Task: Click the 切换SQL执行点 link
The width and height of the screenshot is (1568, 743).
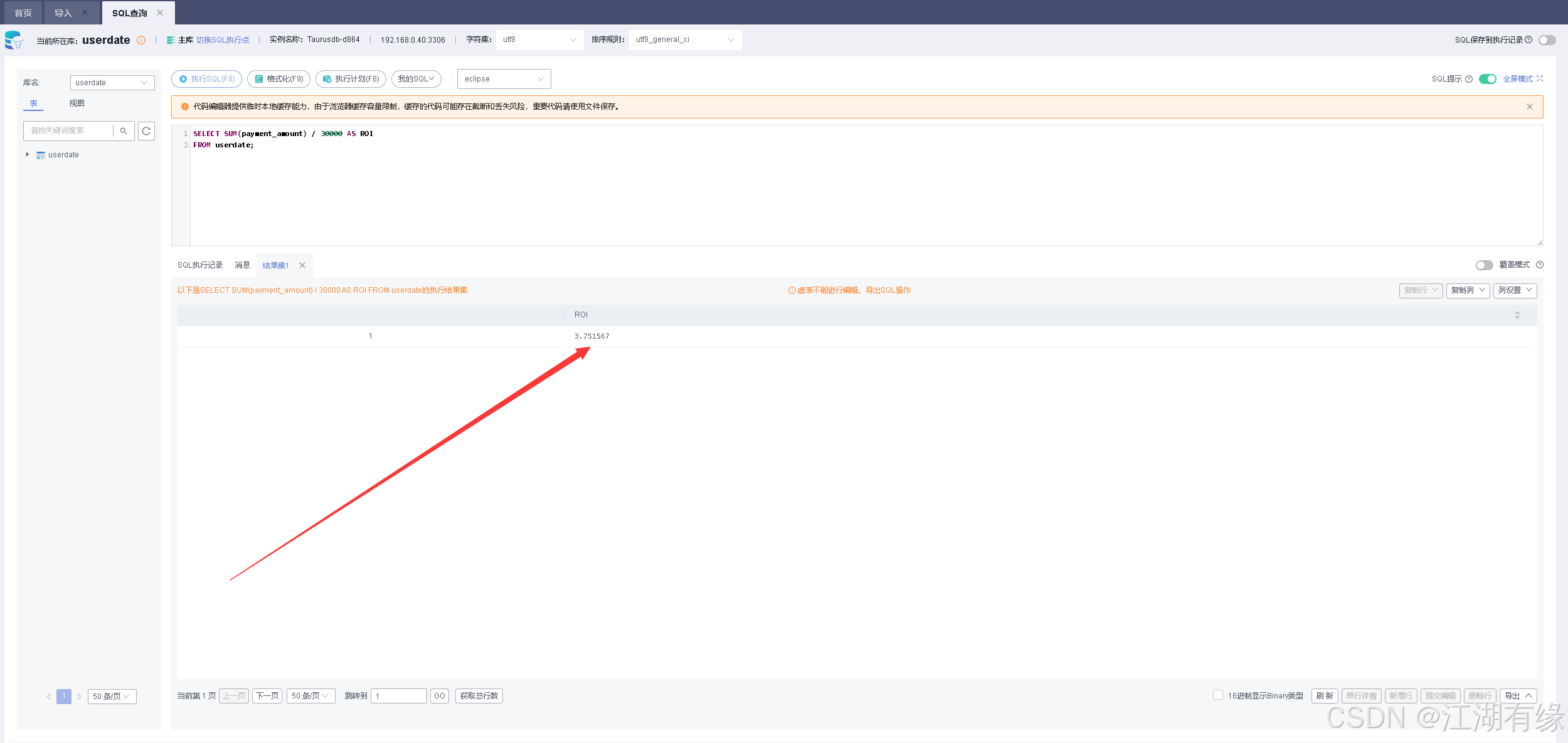Action: (223, 40)
